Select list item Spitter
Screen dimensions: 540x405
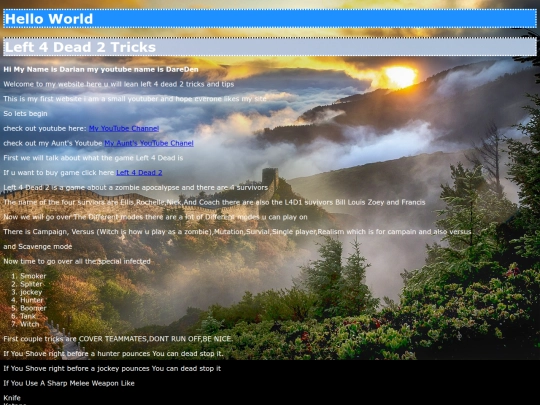[31, 284]
